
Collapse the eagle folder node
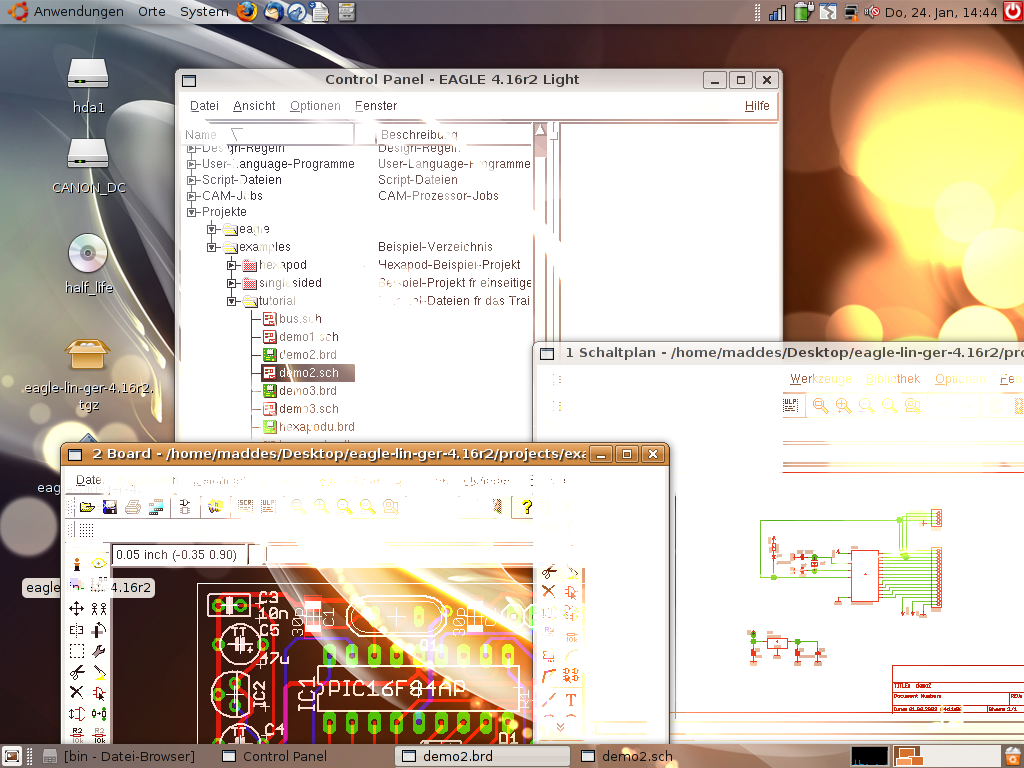tap(212, 229)
